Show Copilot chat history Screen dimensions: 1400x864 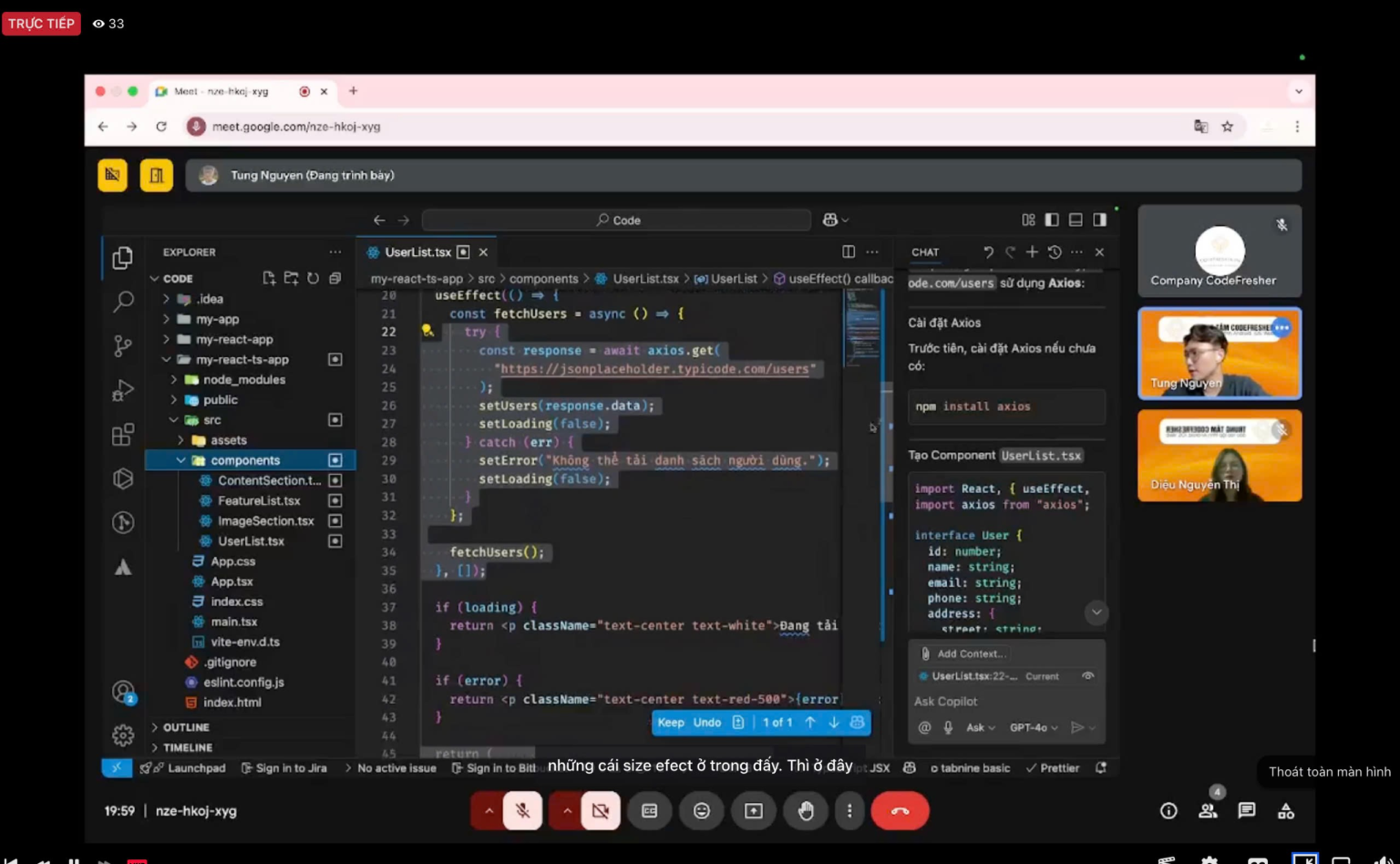(x=1055, y=252)
